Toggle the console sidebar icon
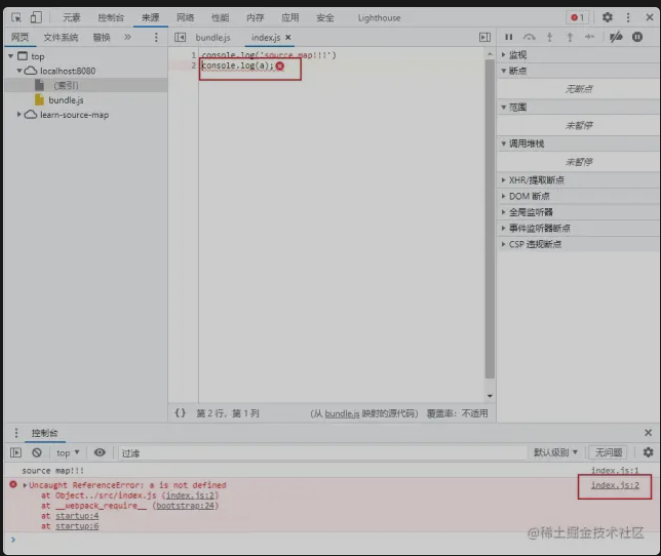The image size is (661, 556). click(16, 452)
